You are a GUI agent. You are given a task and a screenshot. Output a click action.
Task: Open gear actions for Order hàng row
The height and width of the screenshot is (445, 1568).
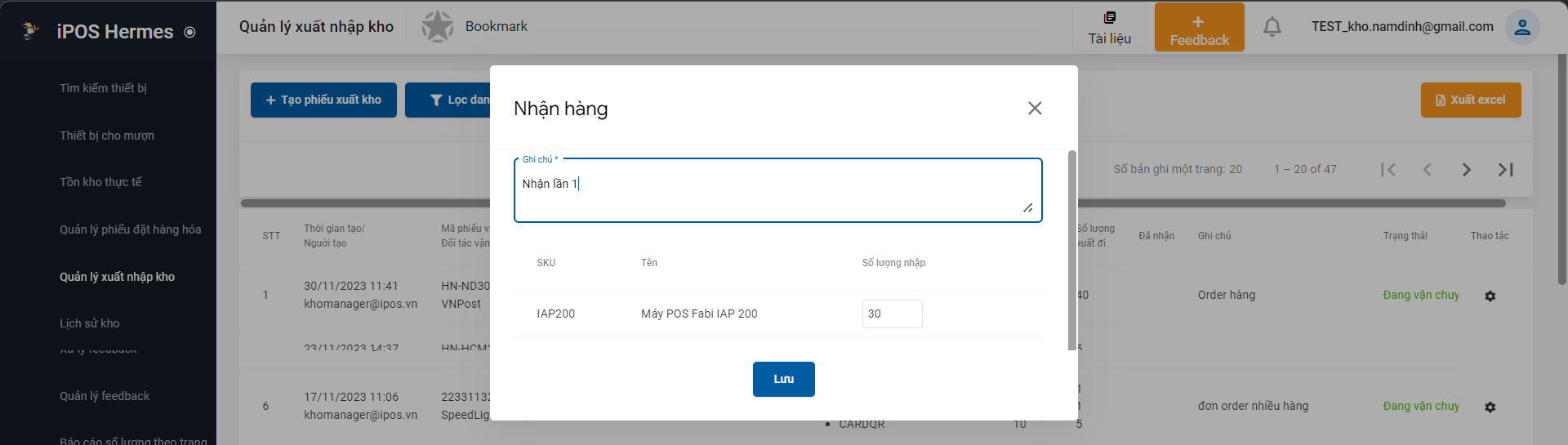pos(1490,296)
